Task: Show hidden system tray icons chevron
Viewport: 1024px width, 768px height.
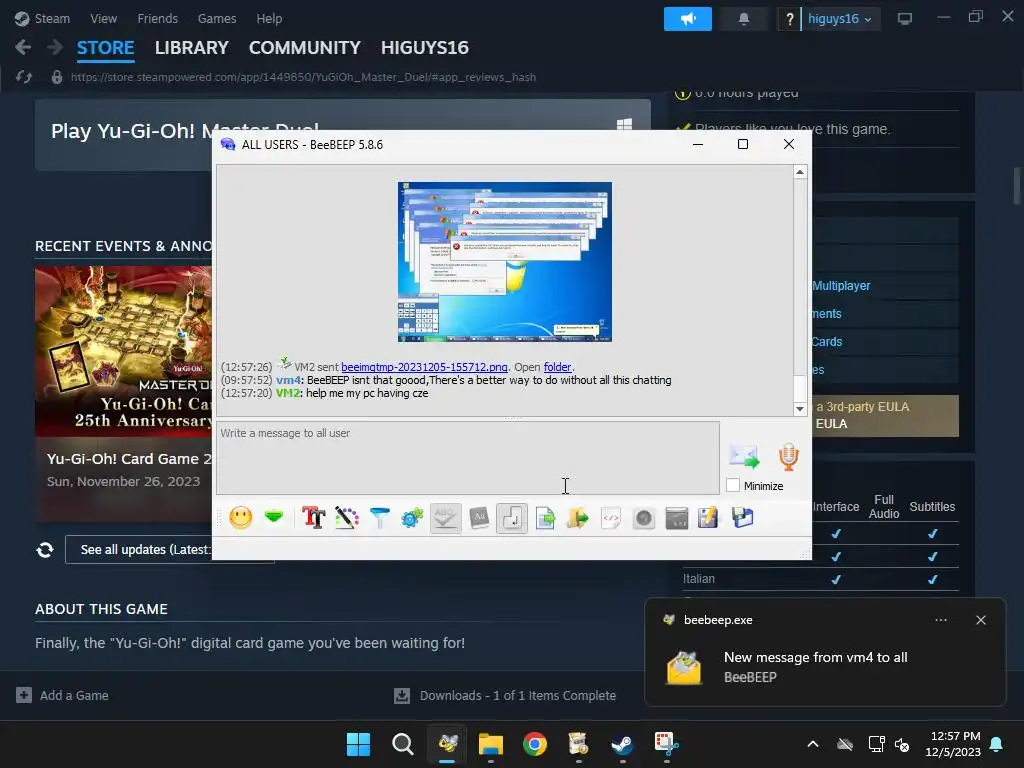Action: point(813,744)
